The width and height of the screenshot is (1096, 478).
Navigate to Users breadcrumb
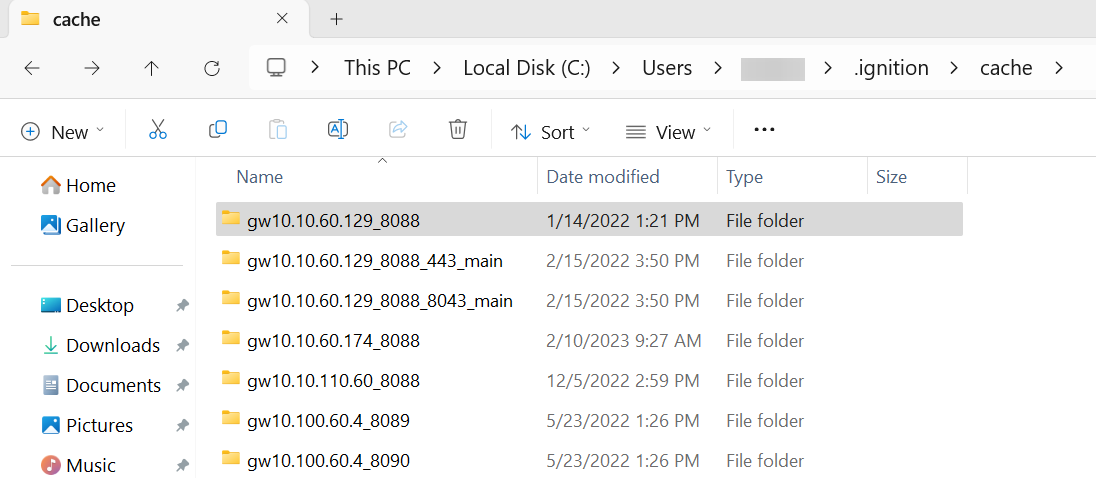[x=667, y=68]
